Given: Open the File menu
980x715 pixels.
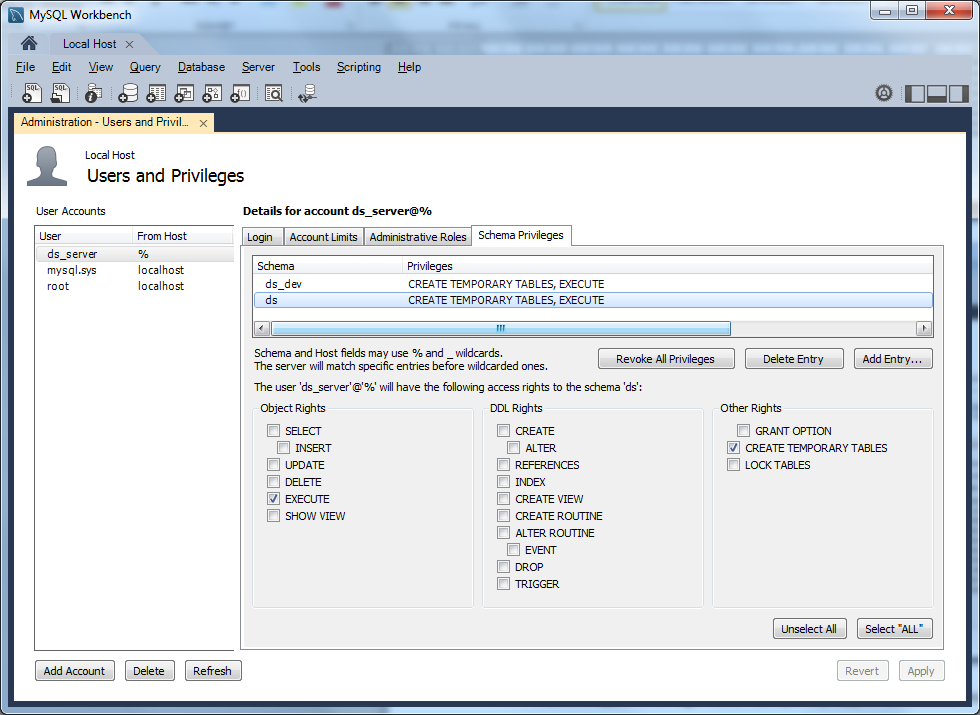Looking at the screenshot, I should [26, 67].
